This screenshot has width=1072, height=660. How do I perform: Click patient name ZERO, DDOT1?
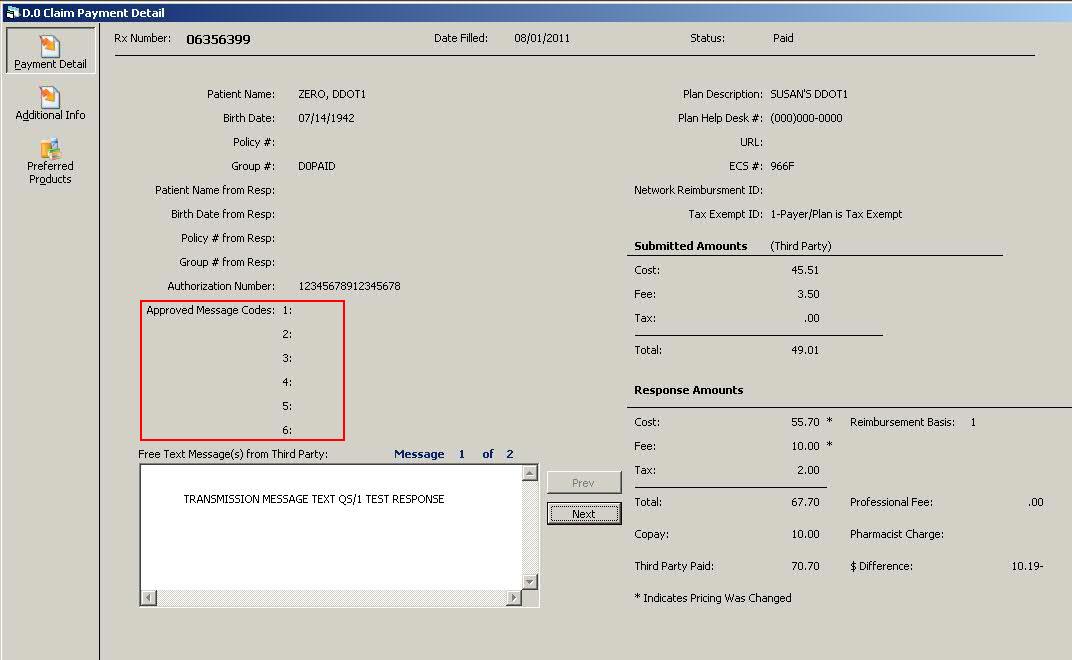(x=332, y=94)
